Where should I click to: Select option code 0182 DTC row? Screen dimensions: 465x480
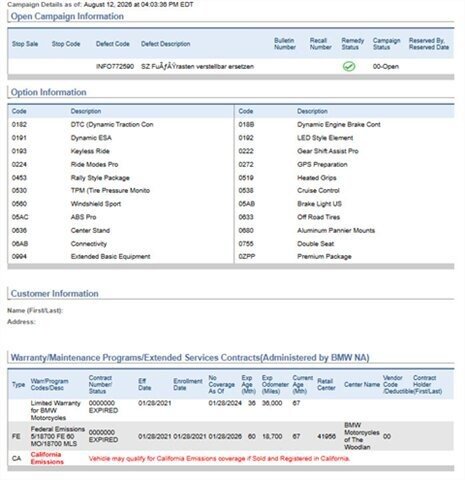tap(121, 125)
